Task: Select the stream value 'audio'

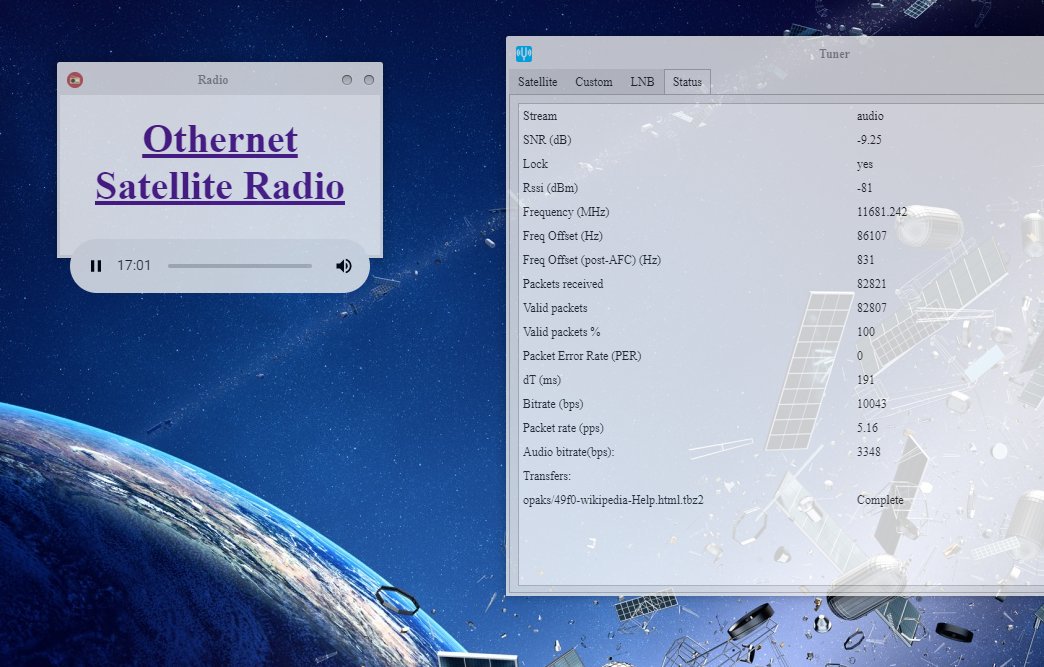Action: tap(870, 116)
